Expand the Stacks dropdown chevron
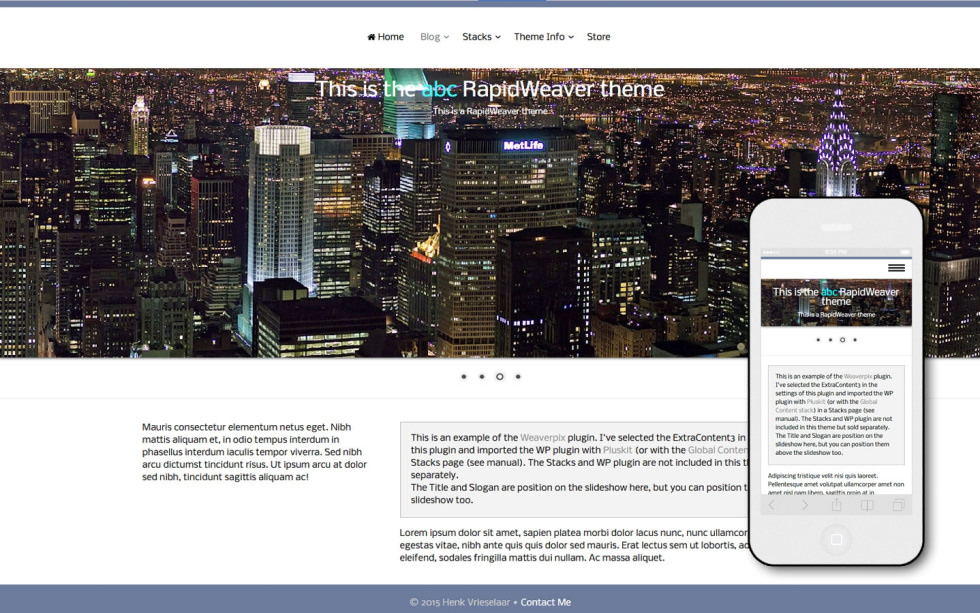Image resolution: width=980 pixels, height=613 pixels. pyautogui.click(x=498, y=37)
